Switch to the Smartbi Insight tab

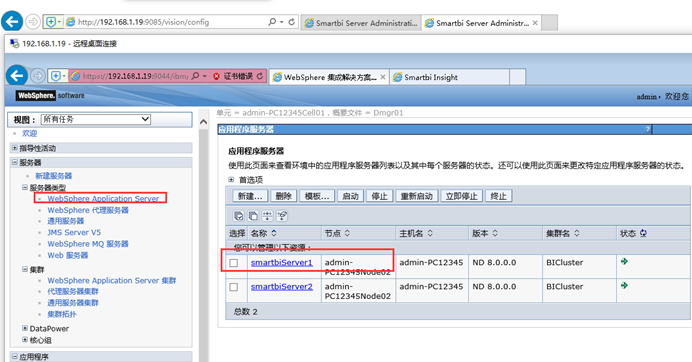[x=449, y=77]
